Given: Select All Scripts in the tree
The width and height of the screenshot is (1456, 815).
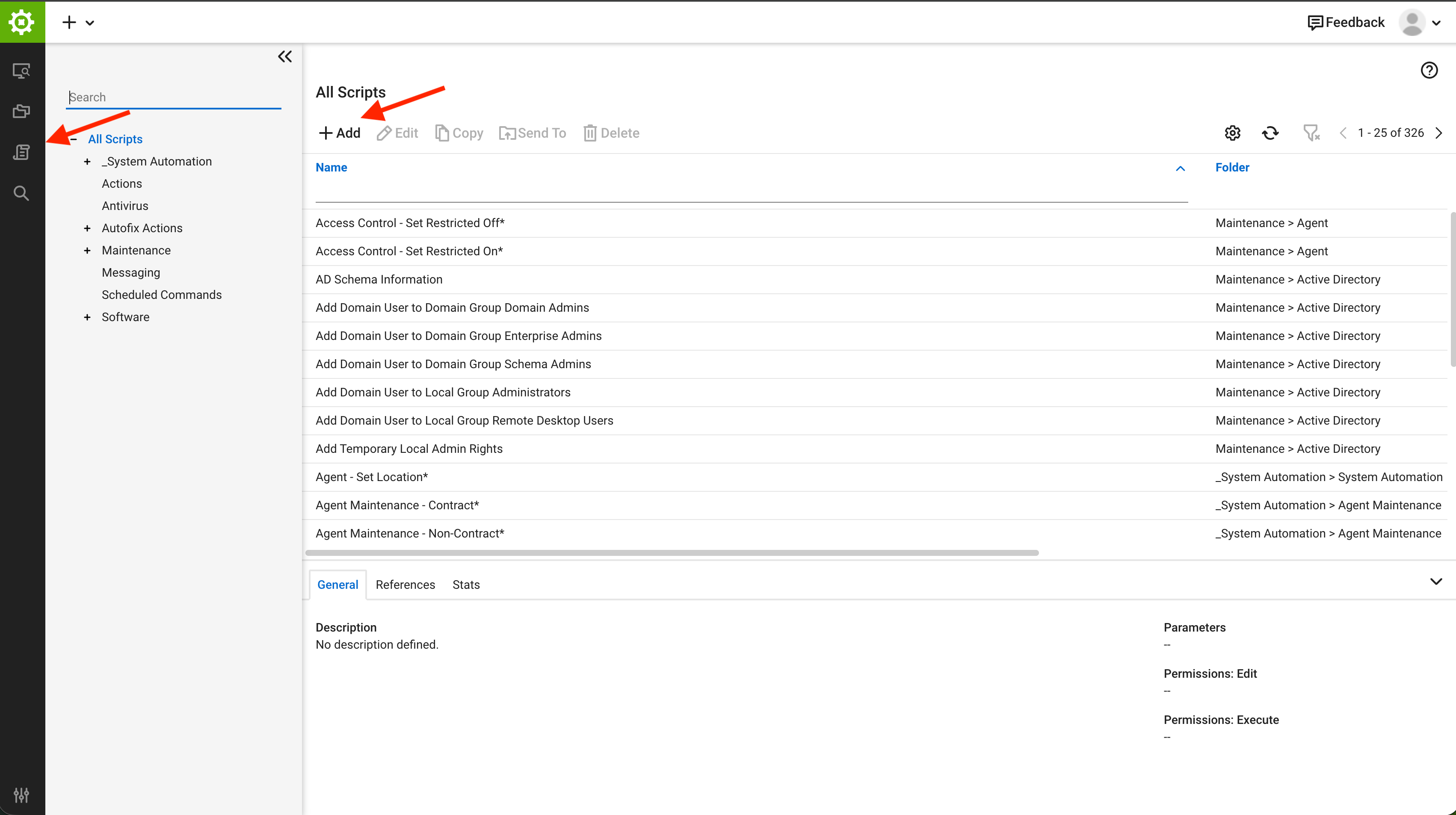Looking at the screenshot, I should click(x=115, y=139).
